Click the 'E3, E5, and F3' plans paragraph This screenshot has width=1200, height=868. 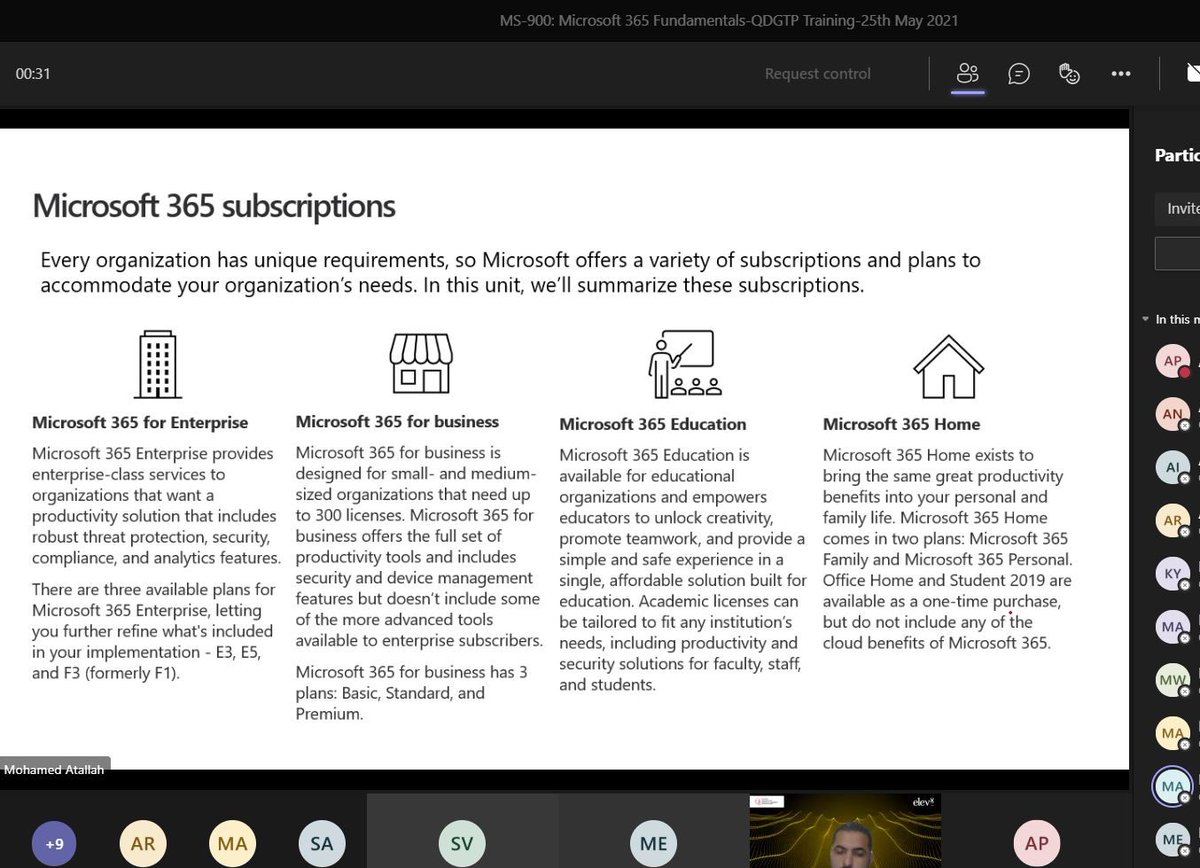pyautogui.click(x=153, y=631)
